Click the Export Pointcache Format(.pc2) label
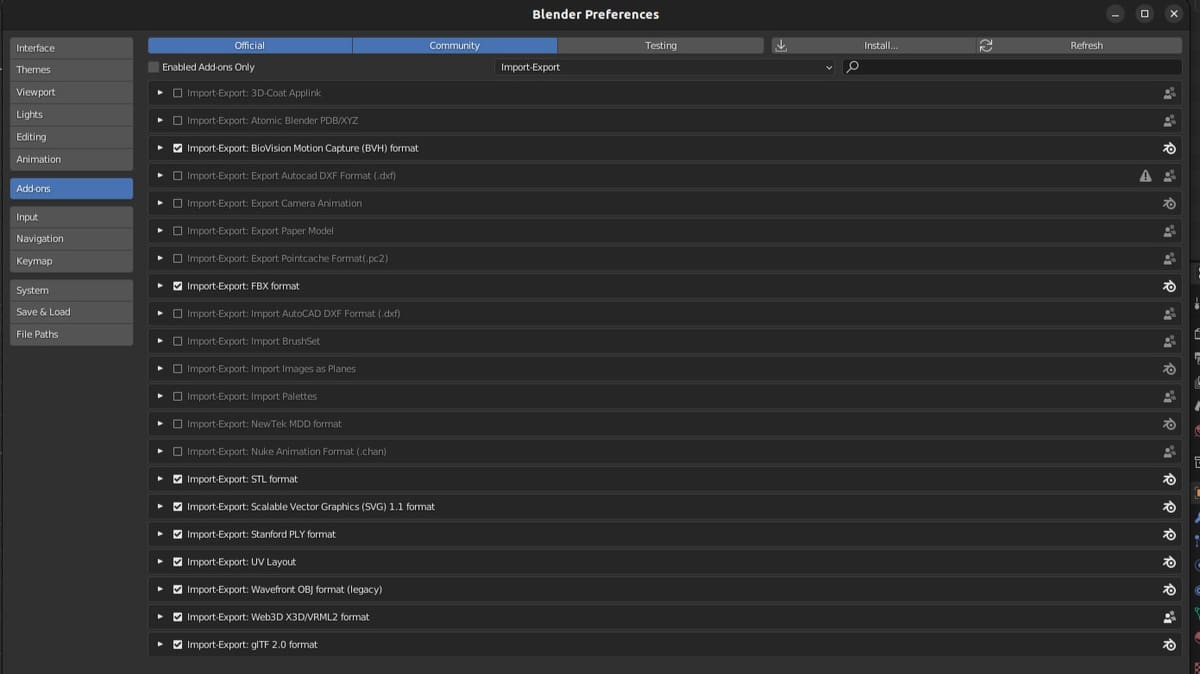 (x=287, y=259)
